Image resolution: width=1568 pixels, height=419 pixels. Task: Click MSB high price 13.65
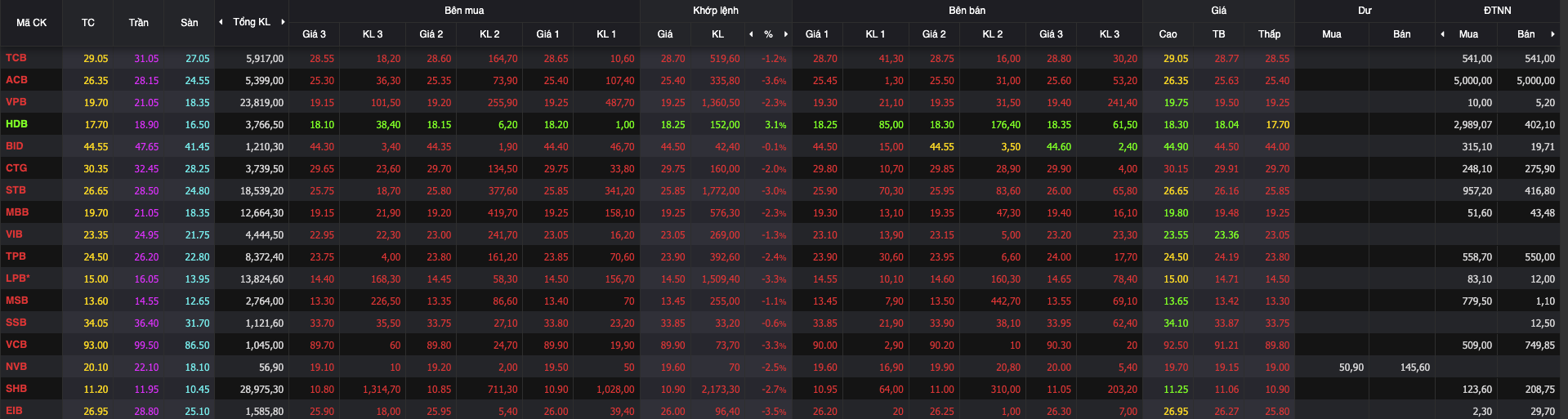pyautogui.click(x=1176, y=301)
